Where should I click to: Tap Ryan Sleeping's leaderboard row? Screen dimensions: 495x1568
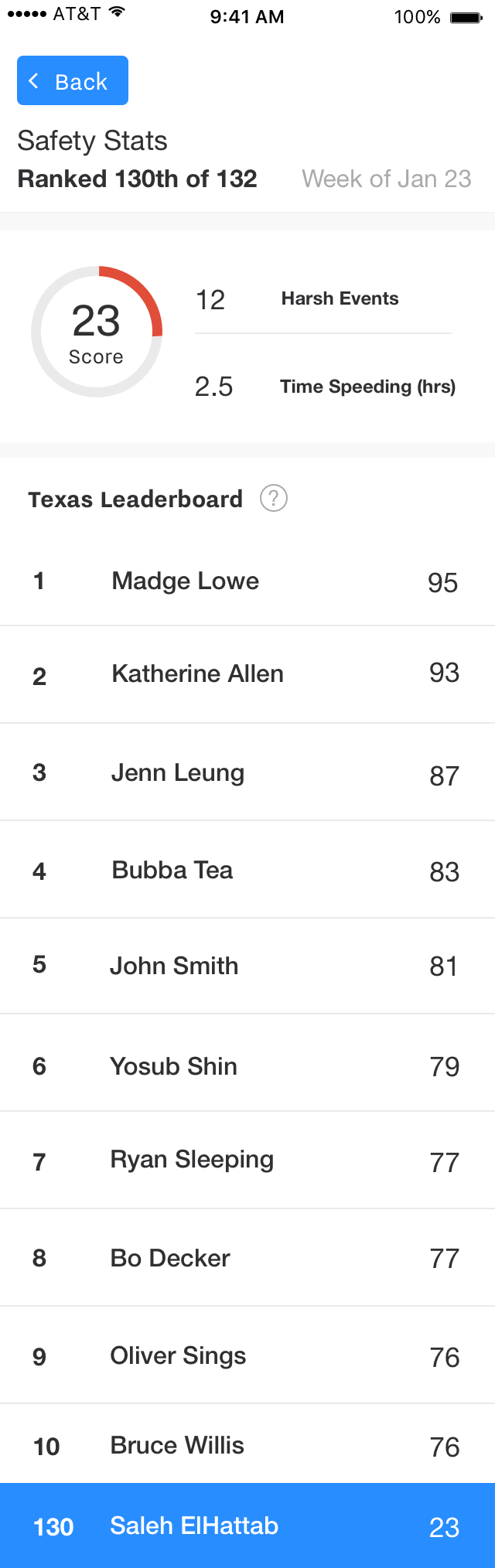point(247,1161)
